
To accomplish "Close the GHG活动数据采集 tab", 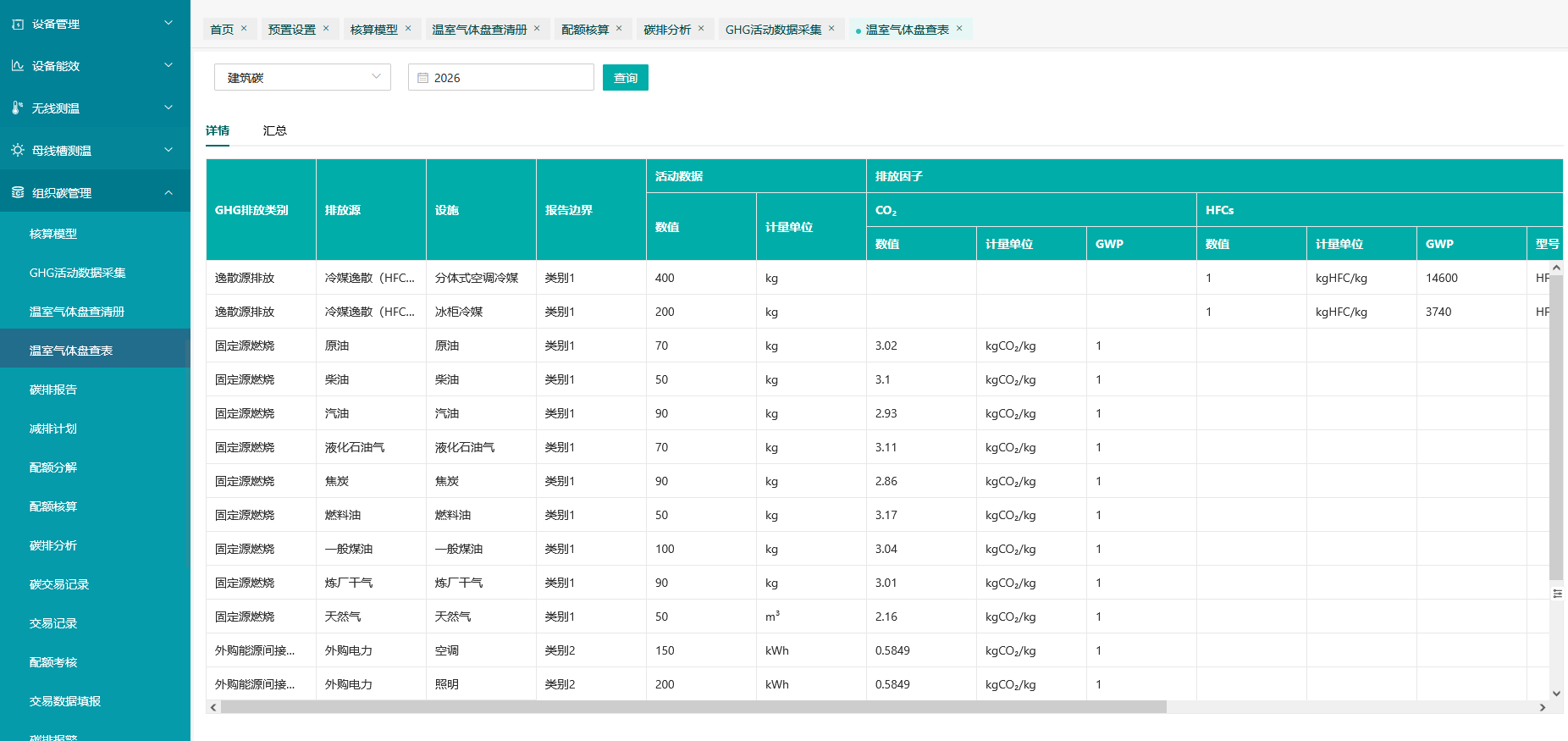I will point(831,29).
